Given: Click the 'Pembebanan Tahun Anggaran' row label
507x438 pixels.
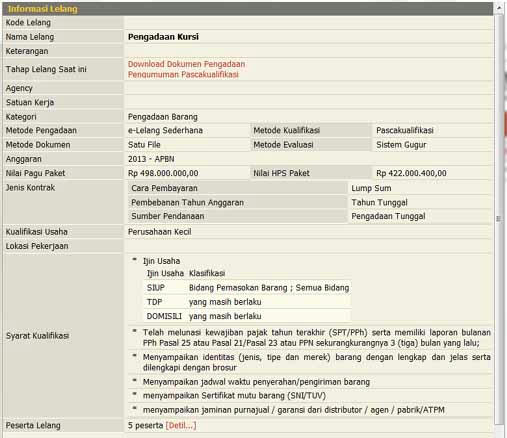Looking at the screenshot, I should pos(187,203).
